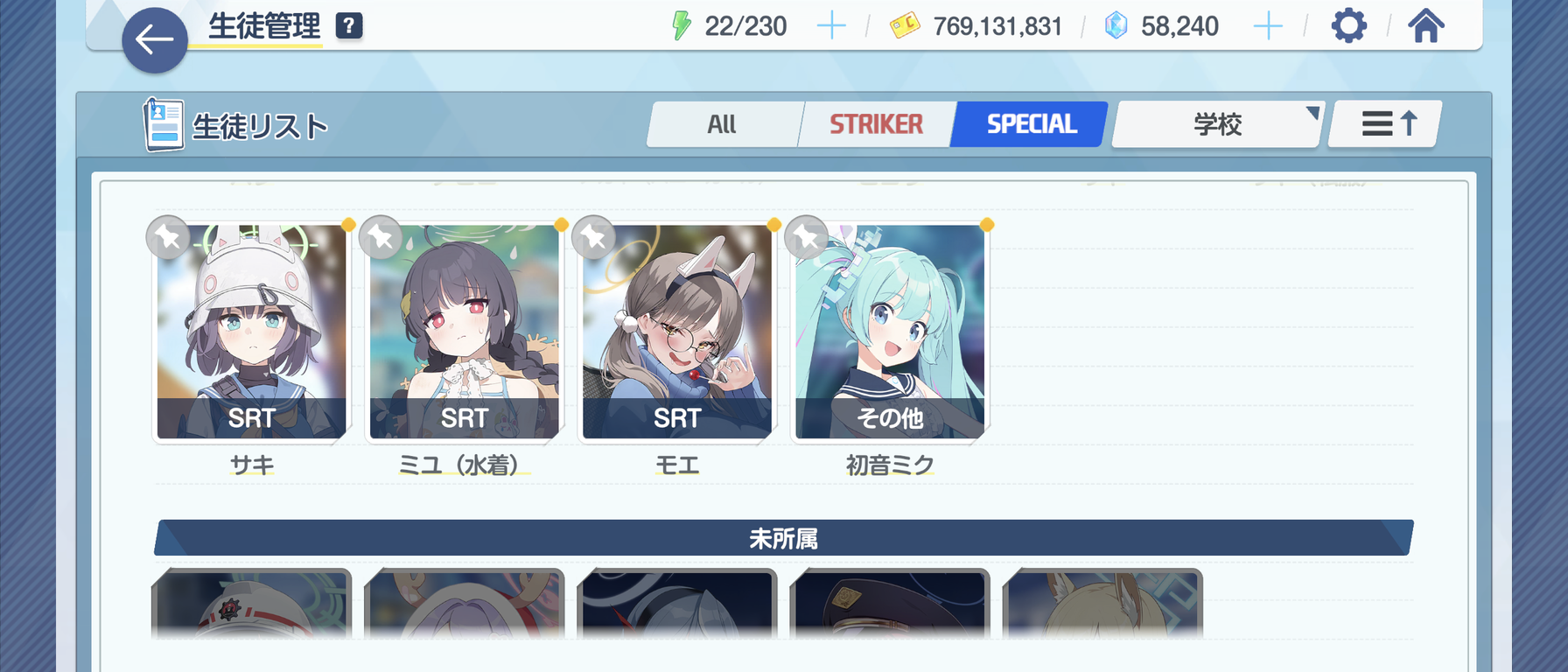
Task: Add gems via the plus icon
Action: [1267, 26]
